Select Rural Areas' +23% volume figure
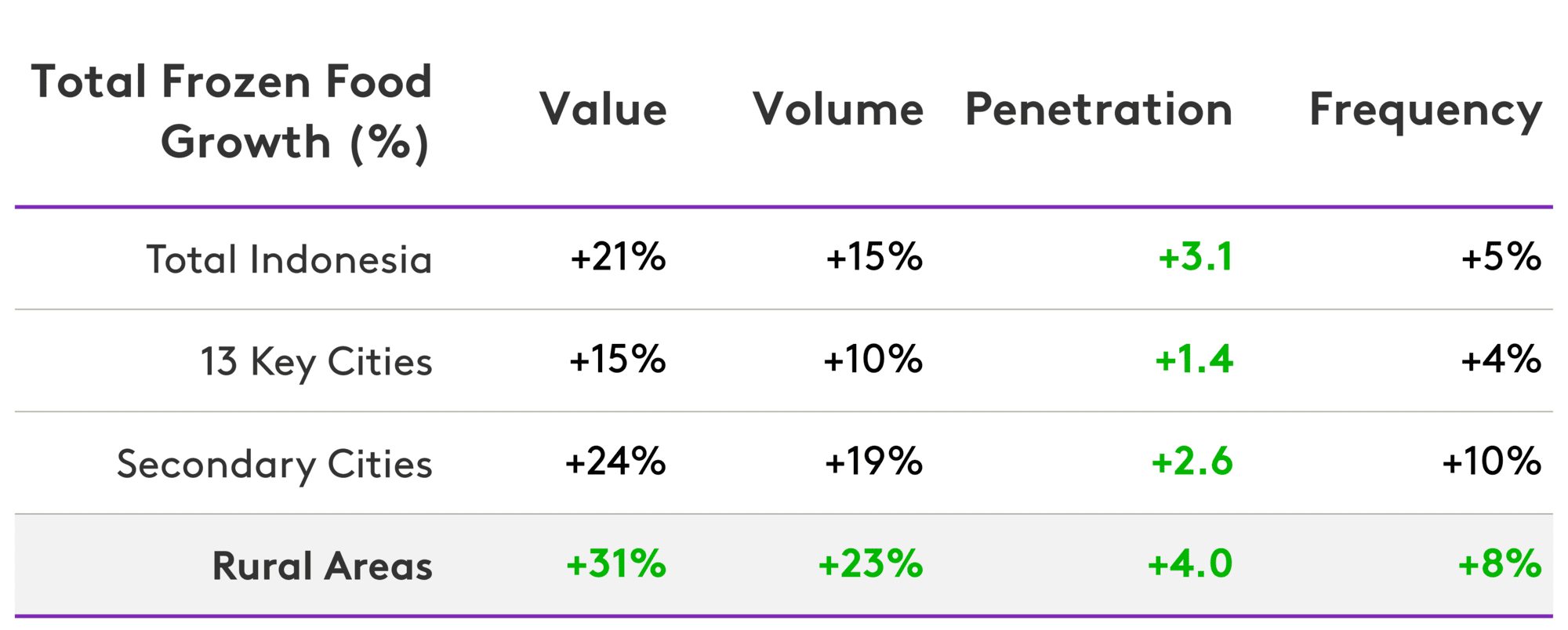 (870, 564)
